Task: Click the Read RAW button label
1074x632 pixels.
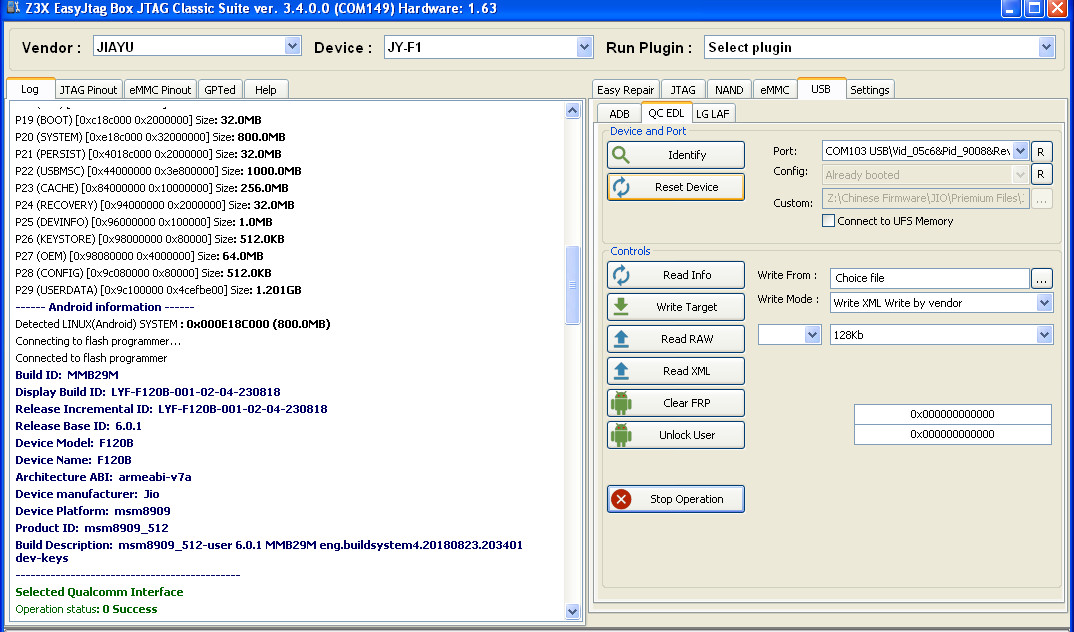Action: pos(687,339)
